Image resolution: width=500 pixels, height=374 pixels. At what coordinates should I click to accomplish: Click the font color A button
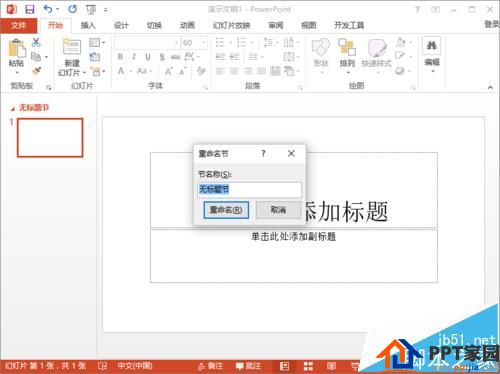(121, 71)
